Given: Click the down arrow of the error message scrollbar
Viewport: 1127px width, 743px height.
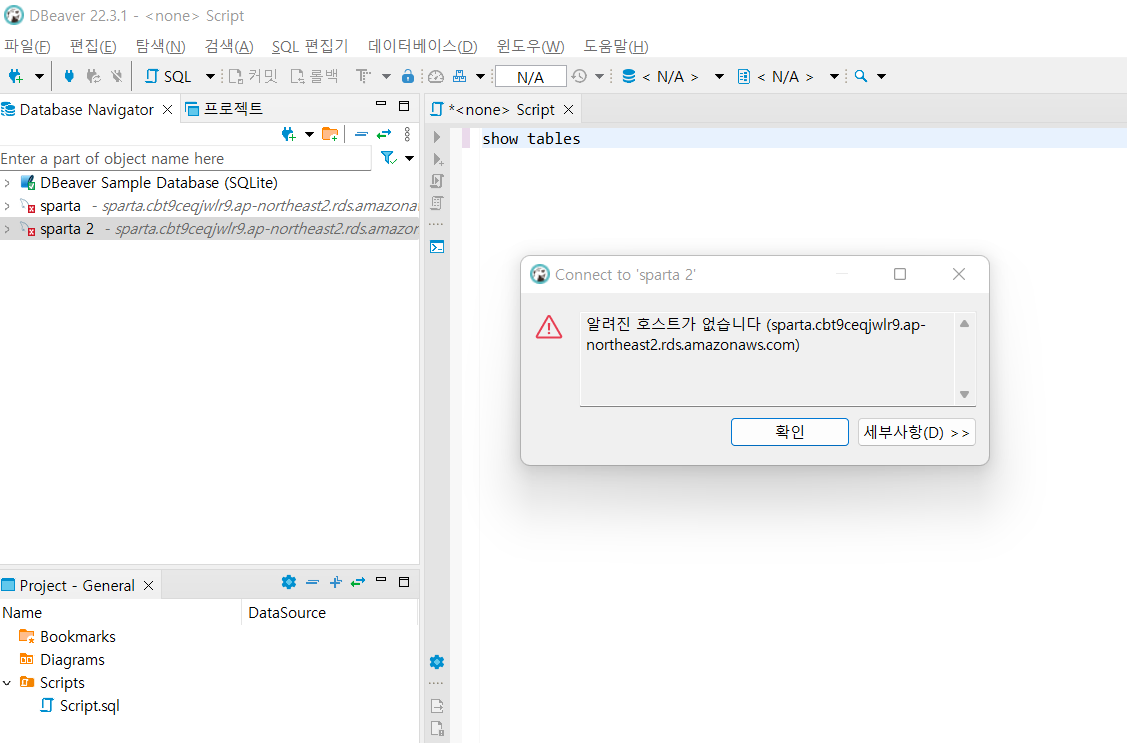Looking at the screenshot, I should tap(965, 394).
